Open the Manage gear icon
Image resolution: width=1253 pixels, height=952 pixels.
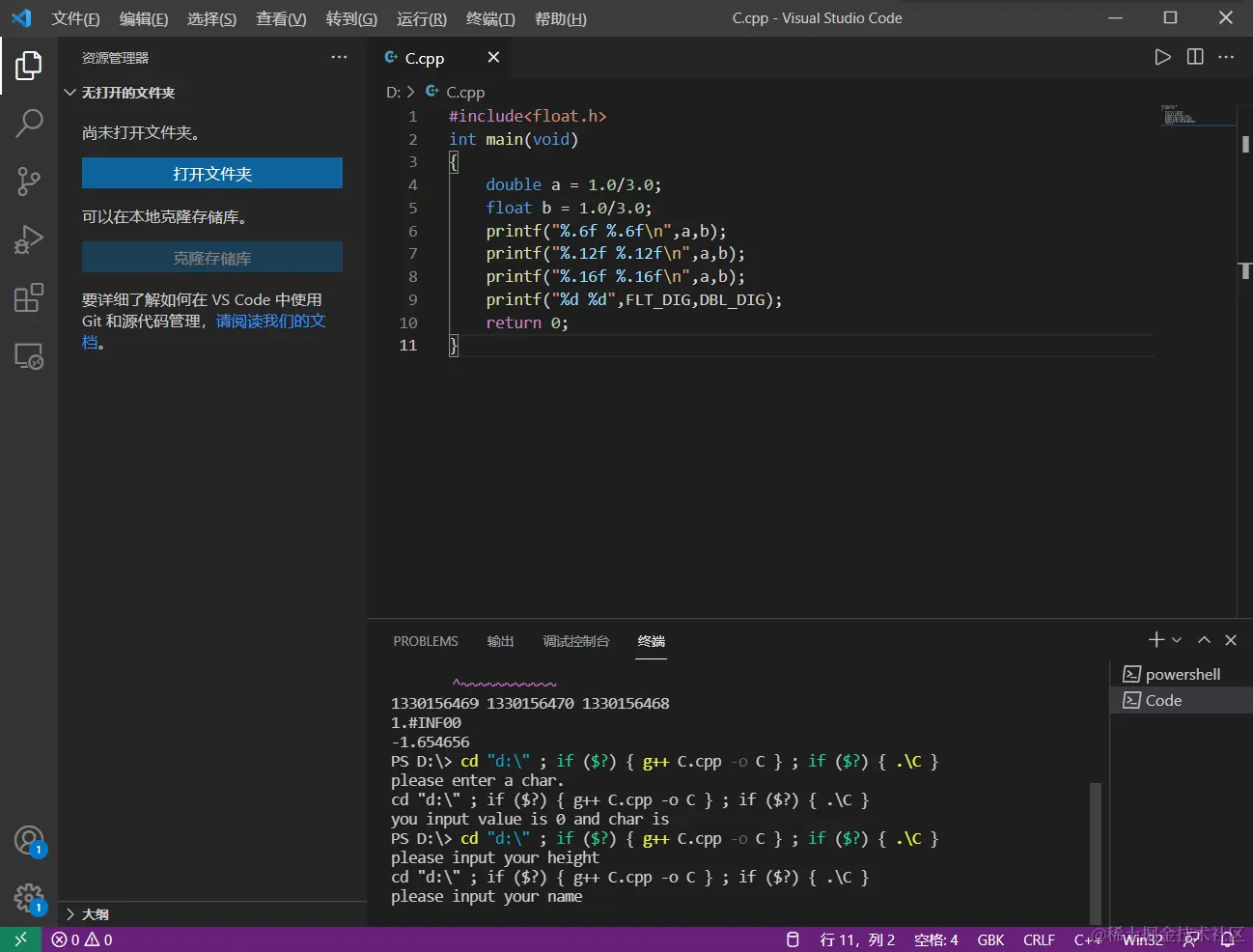pos(29,898)
